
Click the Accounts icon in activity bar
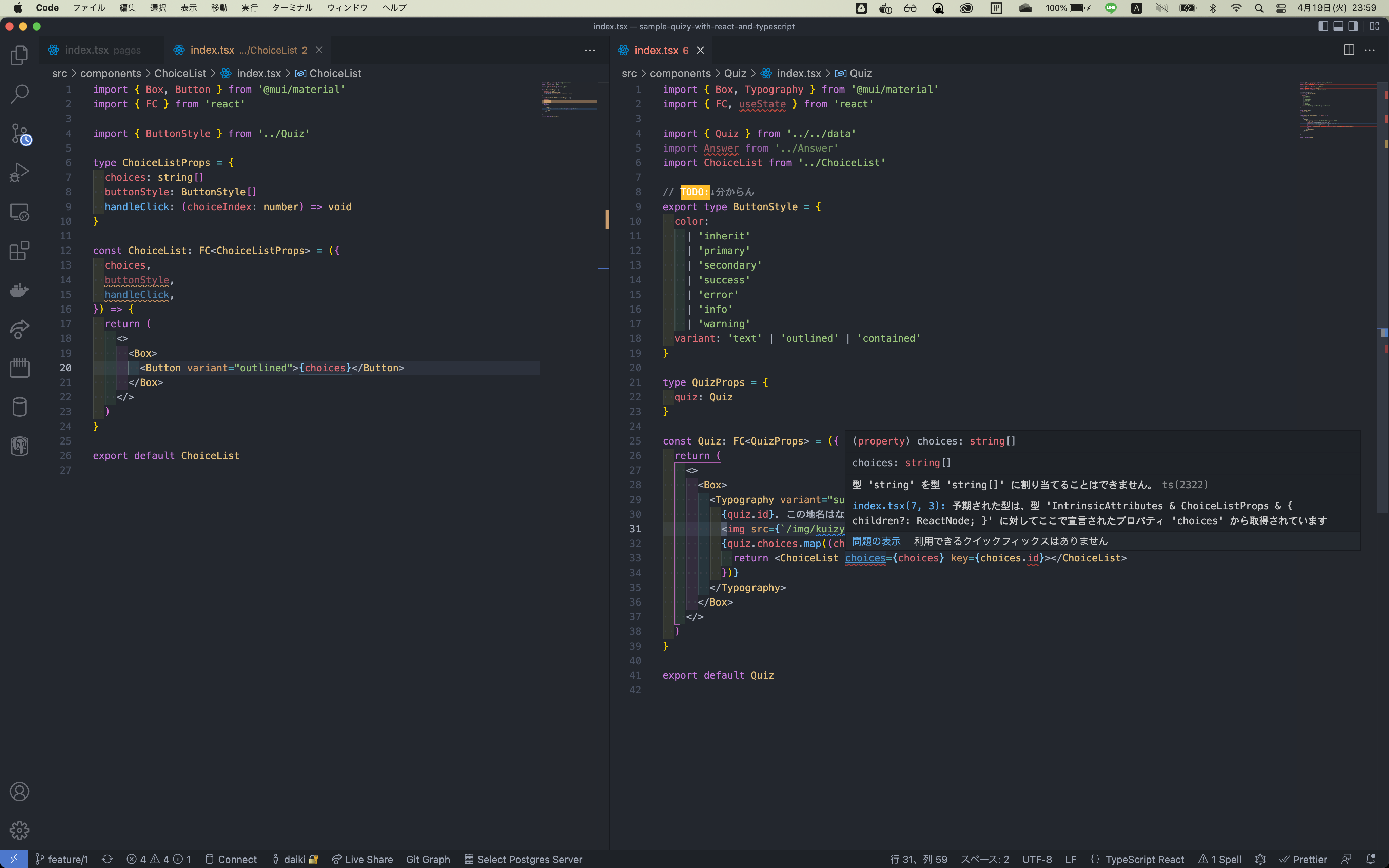coord(19,791)
